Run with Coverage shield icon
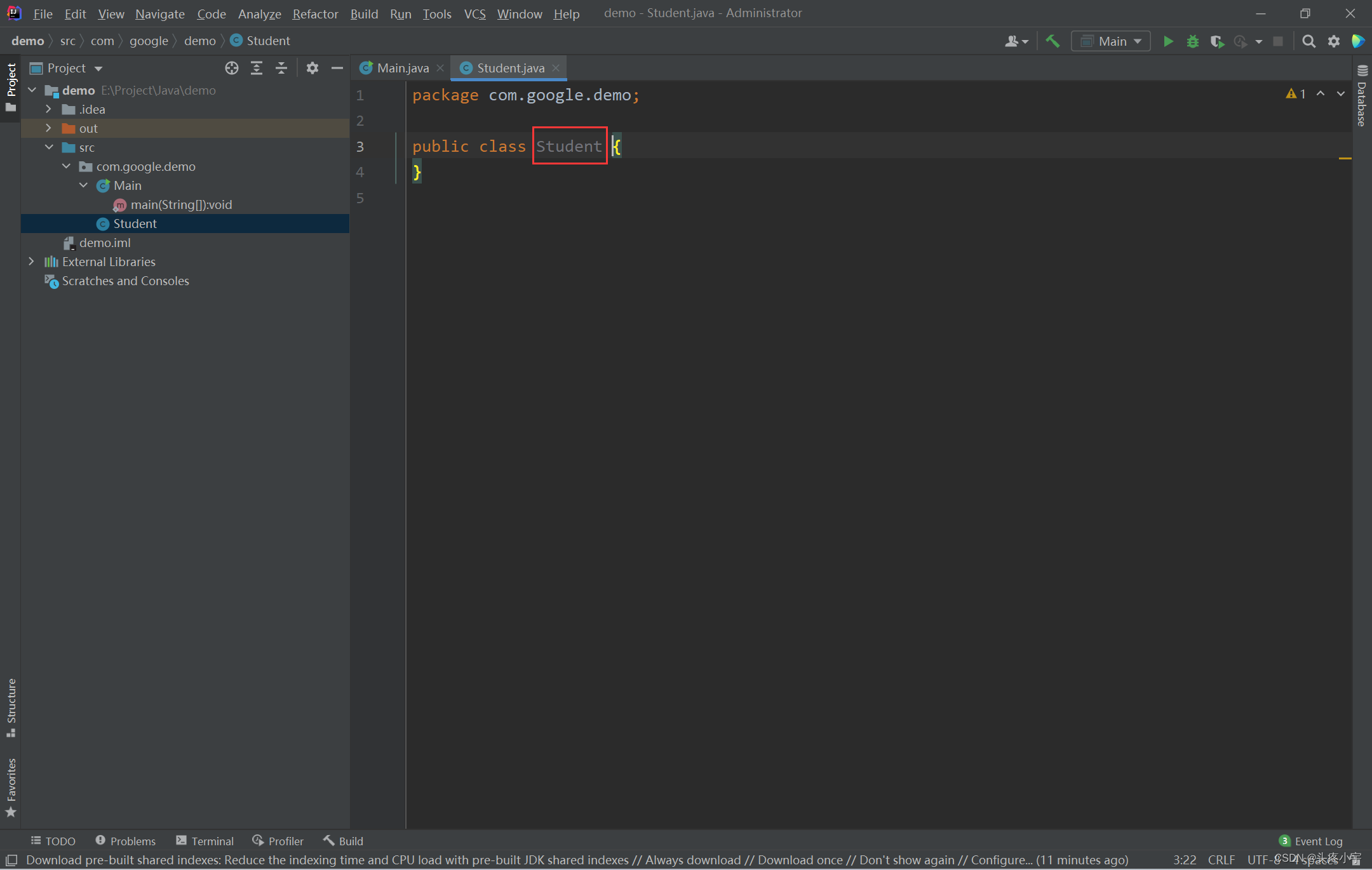This screenshot has width=1372, height=870. click(x=1216, y=41)
